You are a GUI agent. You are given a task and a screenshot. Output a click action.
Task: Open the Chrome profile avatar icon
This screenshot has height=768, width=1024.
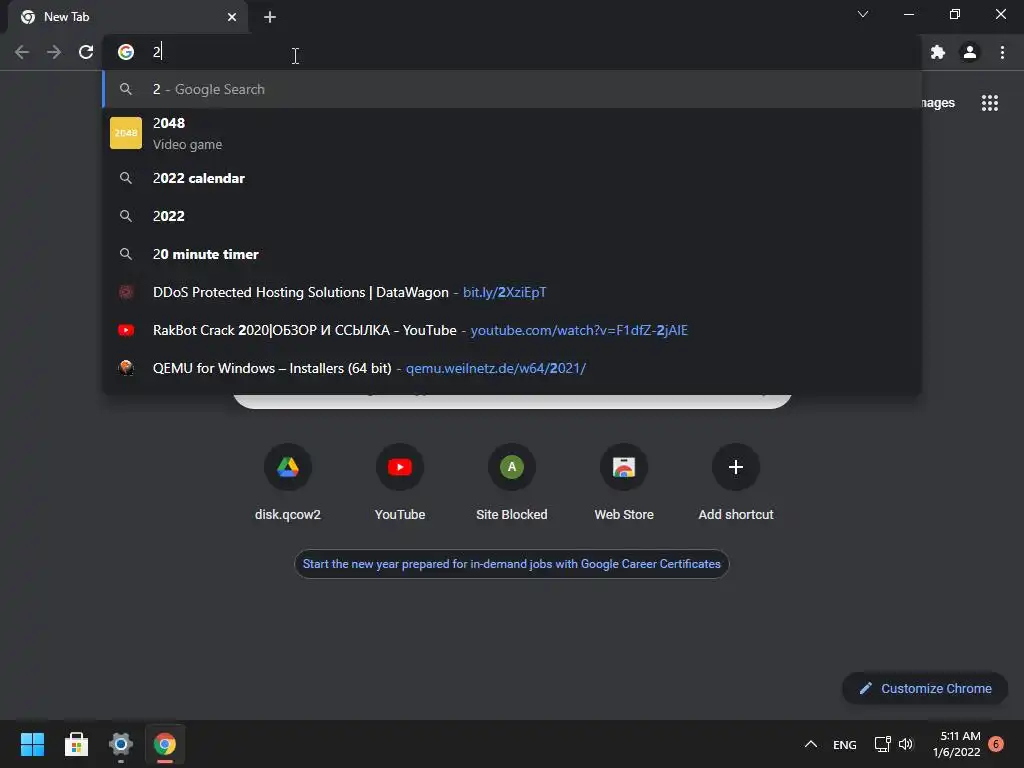click(x=970, y=52)
